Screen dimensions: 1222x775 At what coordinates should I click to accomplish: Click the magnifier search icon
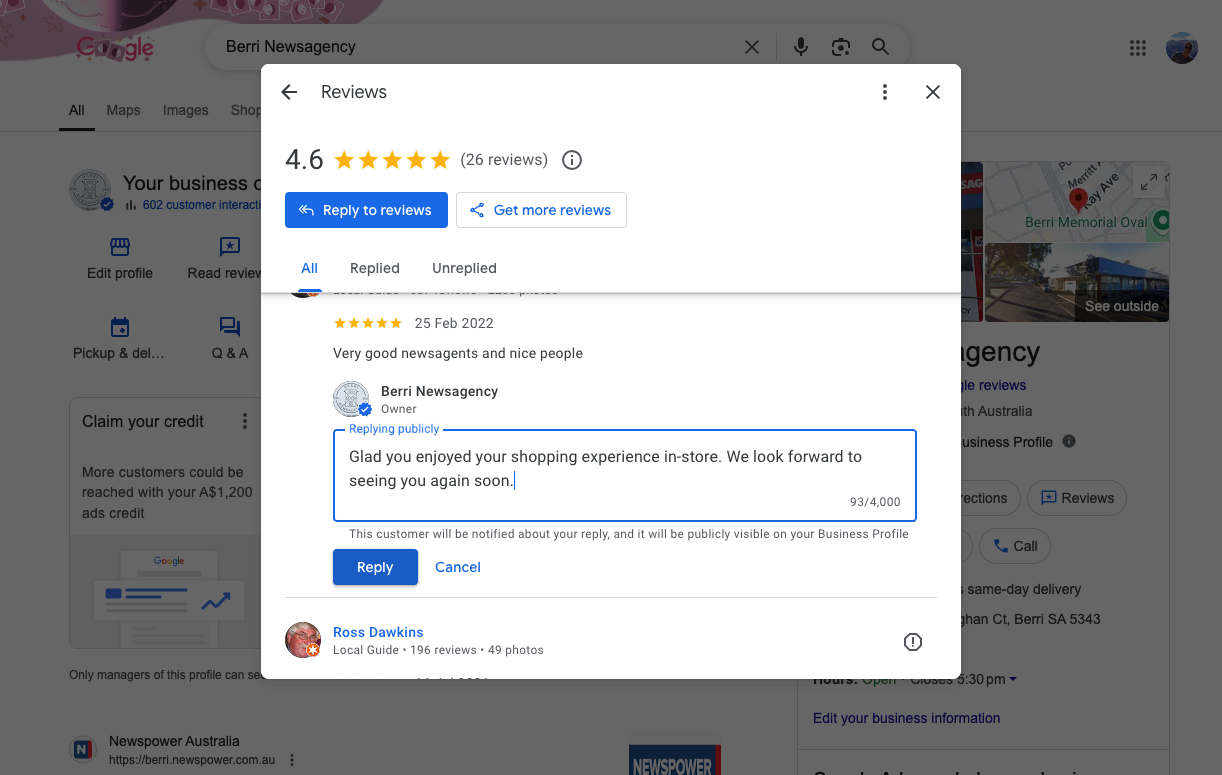coord(880,47)
